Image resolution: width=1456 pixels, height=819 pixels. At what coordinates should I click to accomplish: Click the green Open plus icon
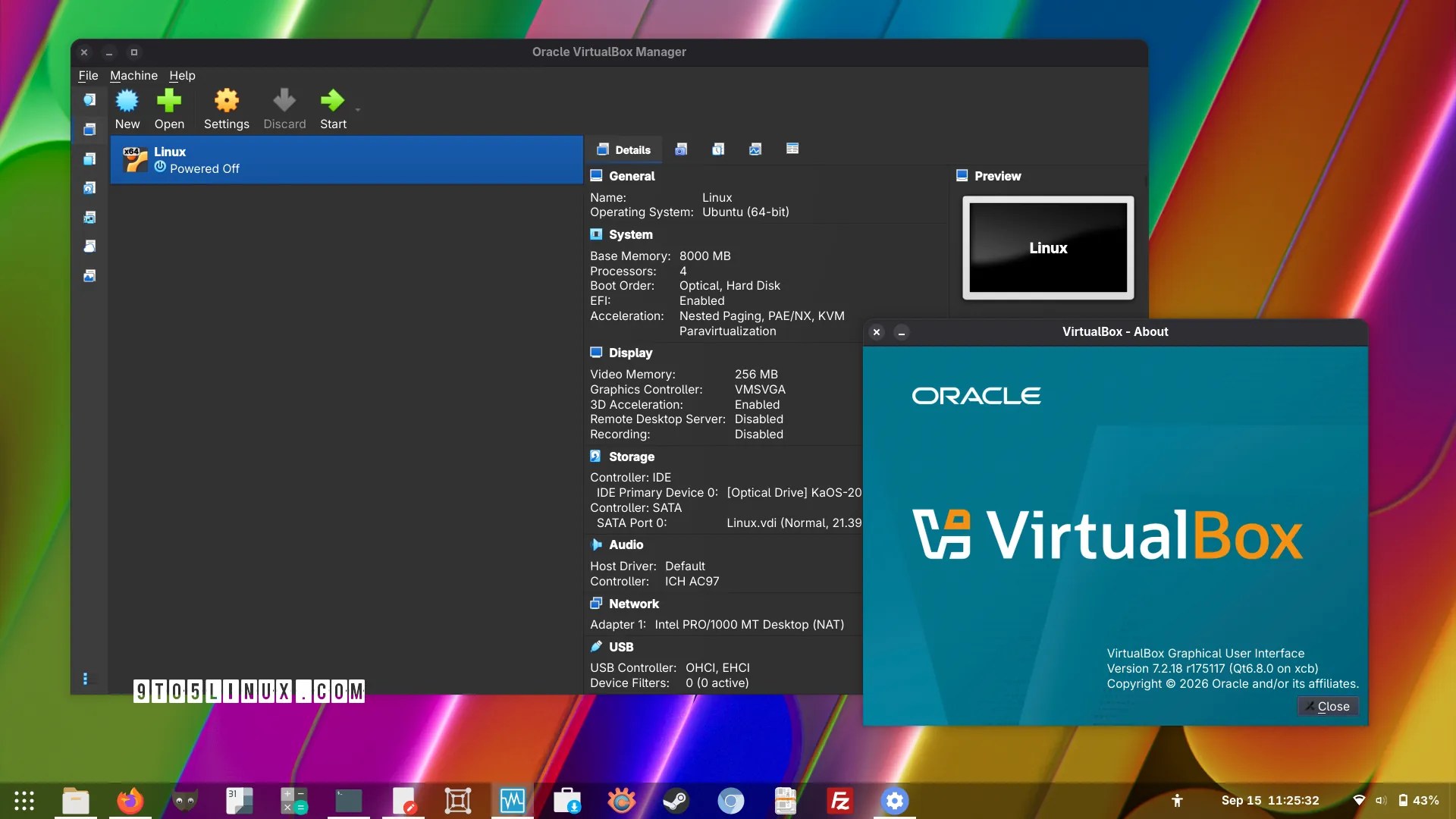click(169, 100)
